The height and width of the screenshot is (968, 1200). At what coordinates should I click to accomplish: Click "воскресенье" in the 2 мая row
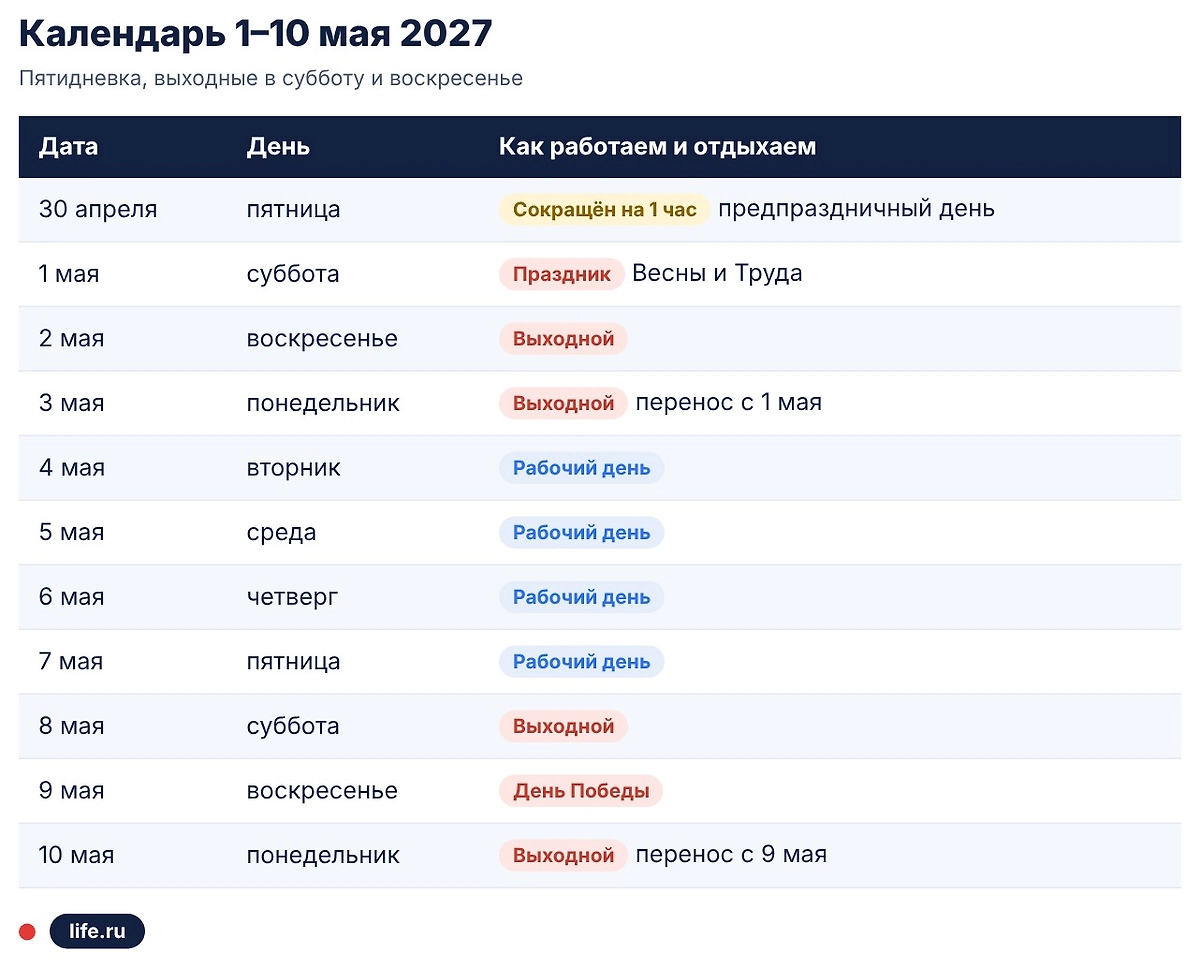322,339
